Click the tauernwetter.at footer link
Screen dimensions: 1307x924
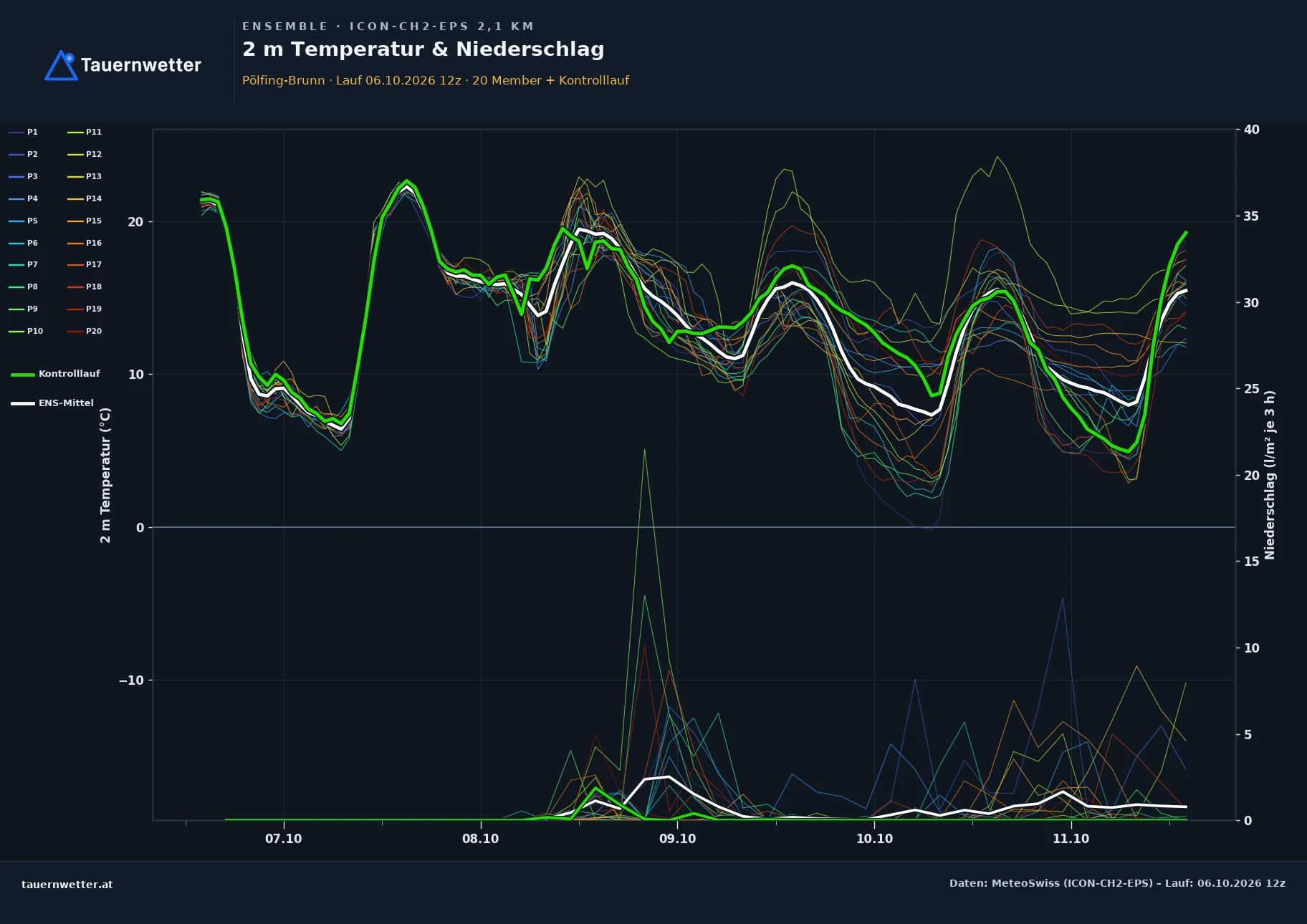coord(67,885)
